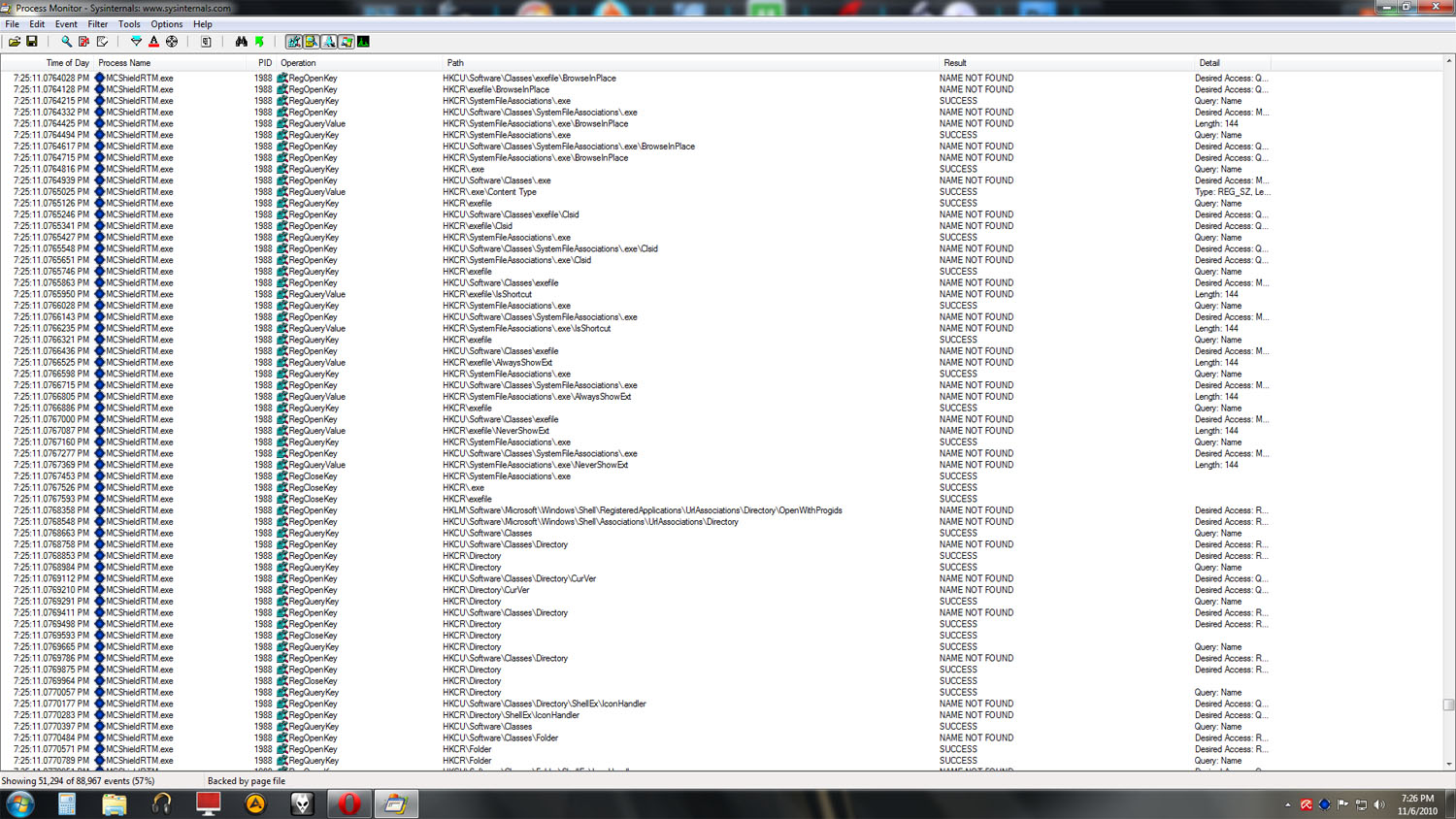
Task: Select path HKCR\exefile\AlwaysShowExt
Action: (x=497, y=363)
